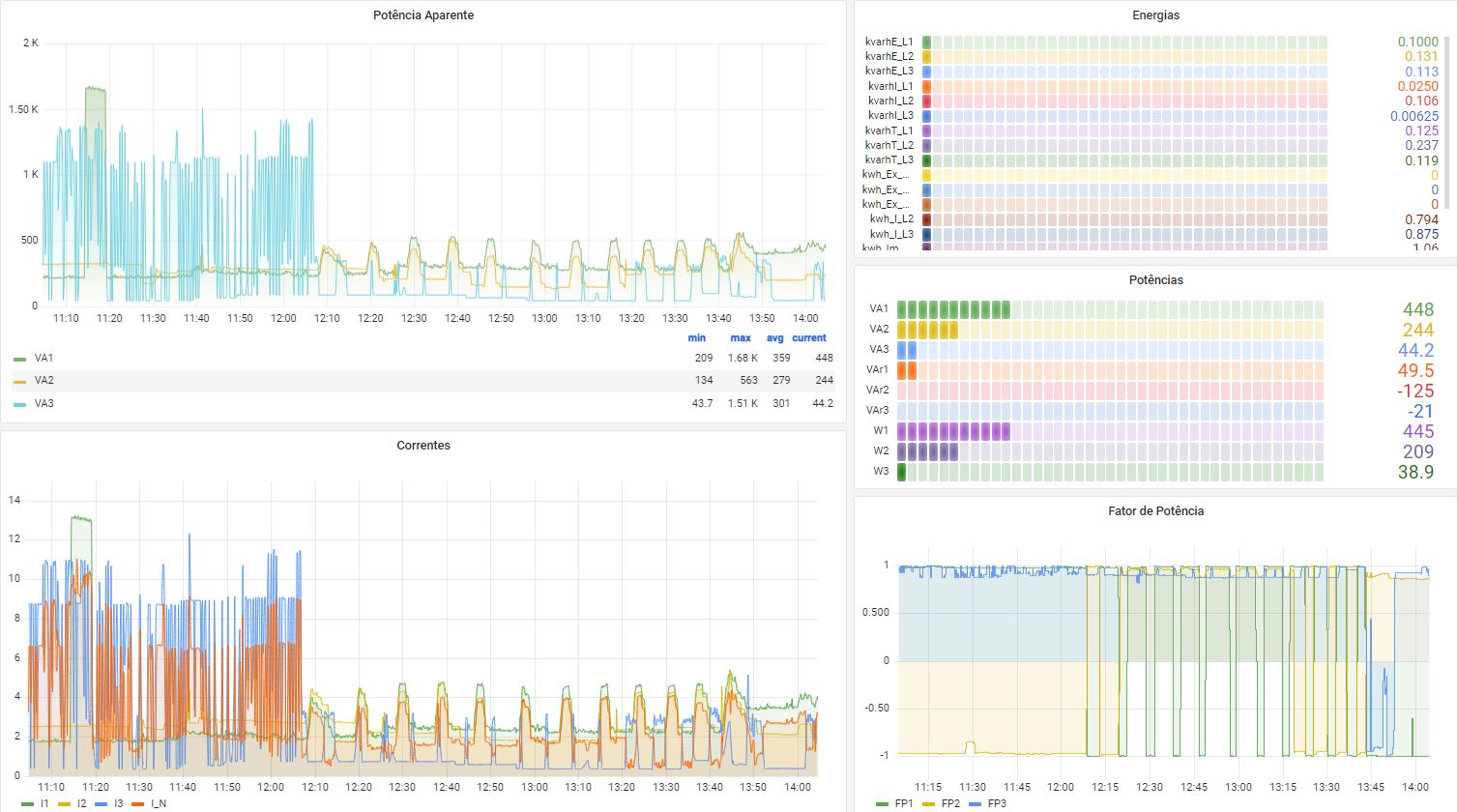The width and height of the screenshot is (1457, 812).
Task: Toggle the VA3 series legend label
Action: tap(44, 403)
